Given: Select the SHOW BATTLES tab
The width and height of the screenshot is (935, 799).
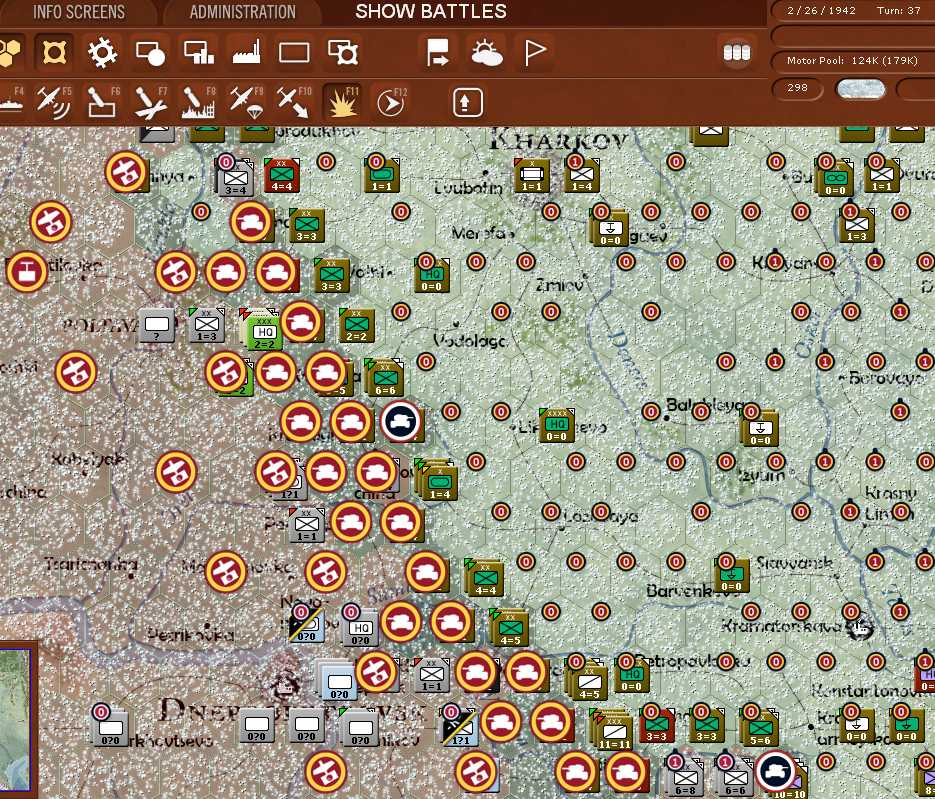Looking at the screenshot, I should 431,11.
